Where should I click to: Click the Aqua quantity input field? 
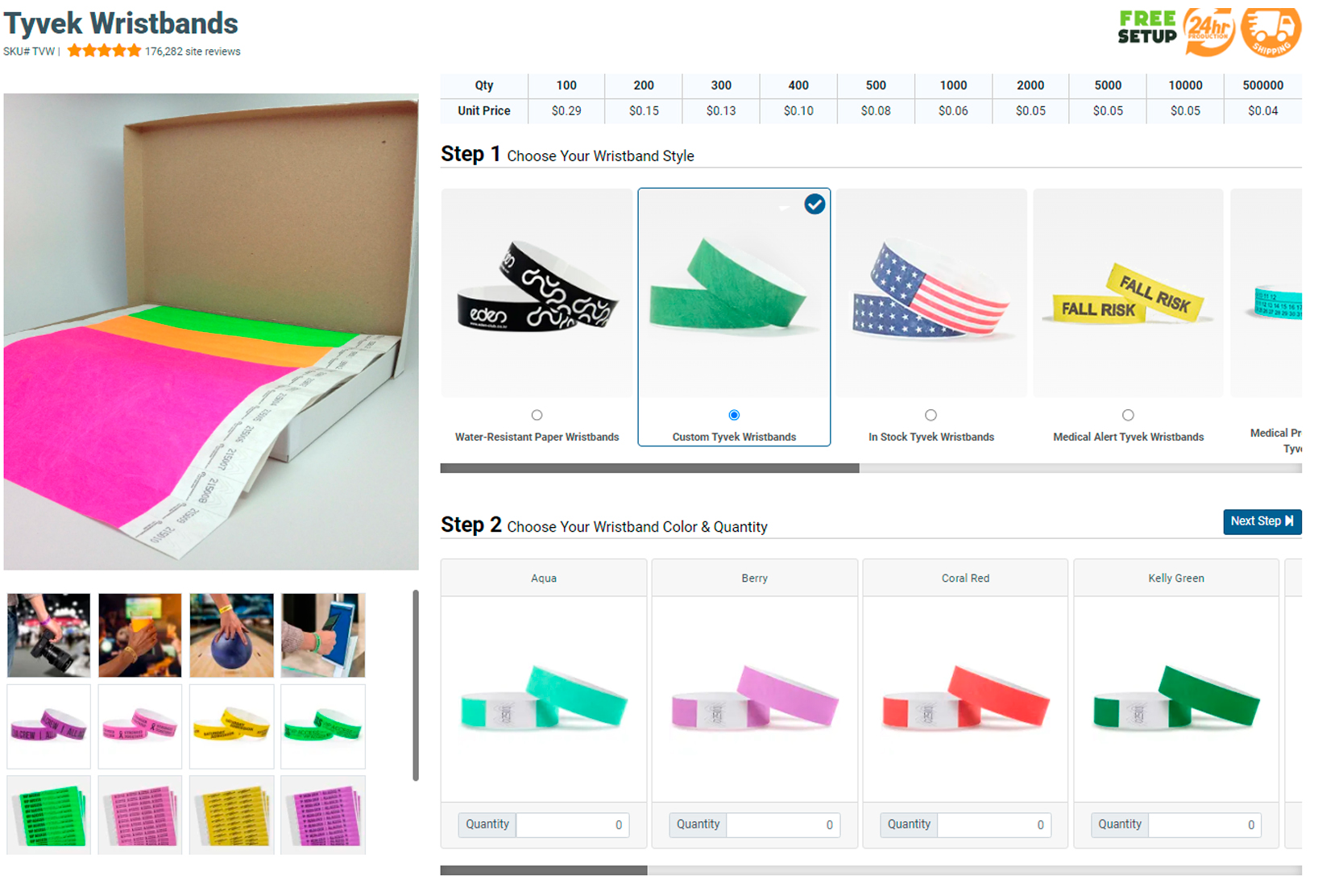click(572, 825)
